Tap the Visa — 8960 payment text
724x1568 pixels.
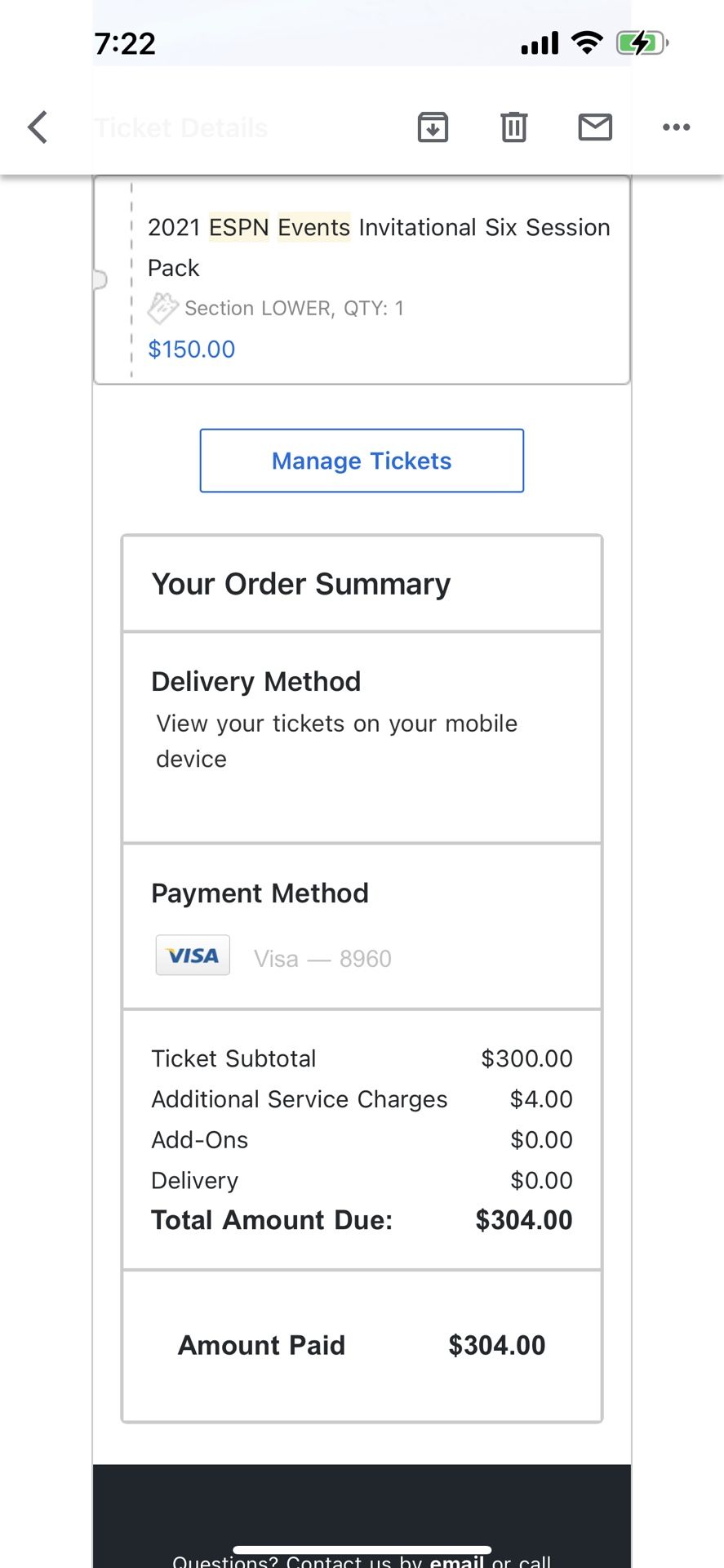click(322, 959)
